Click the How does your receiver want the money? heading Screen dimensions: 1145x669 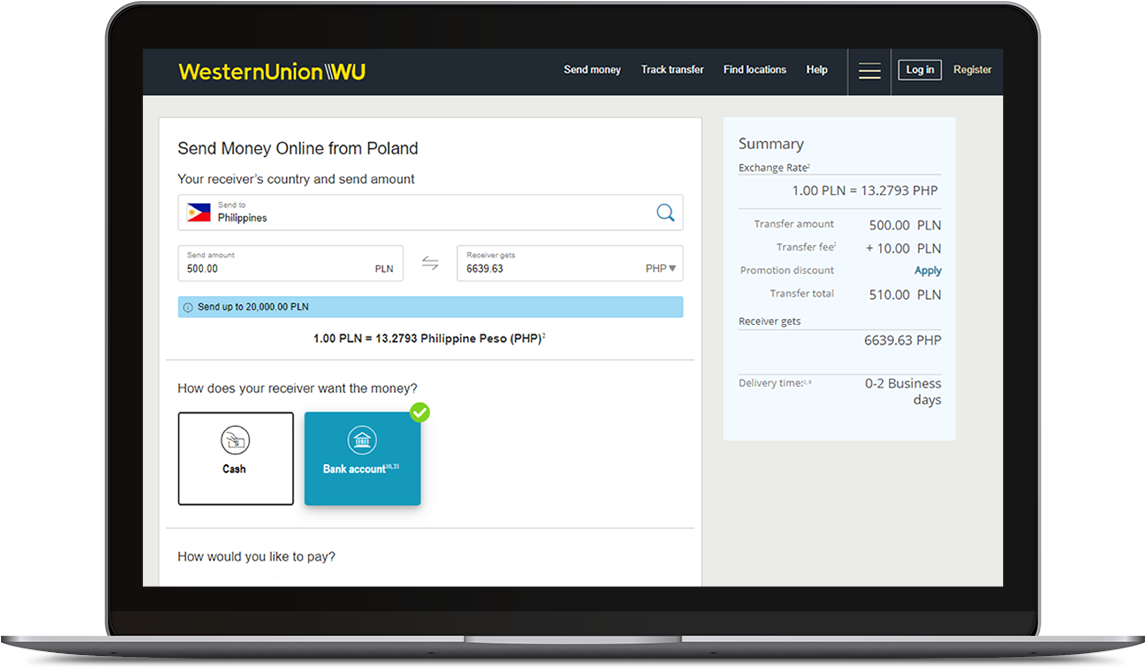(x=297, y=389)
